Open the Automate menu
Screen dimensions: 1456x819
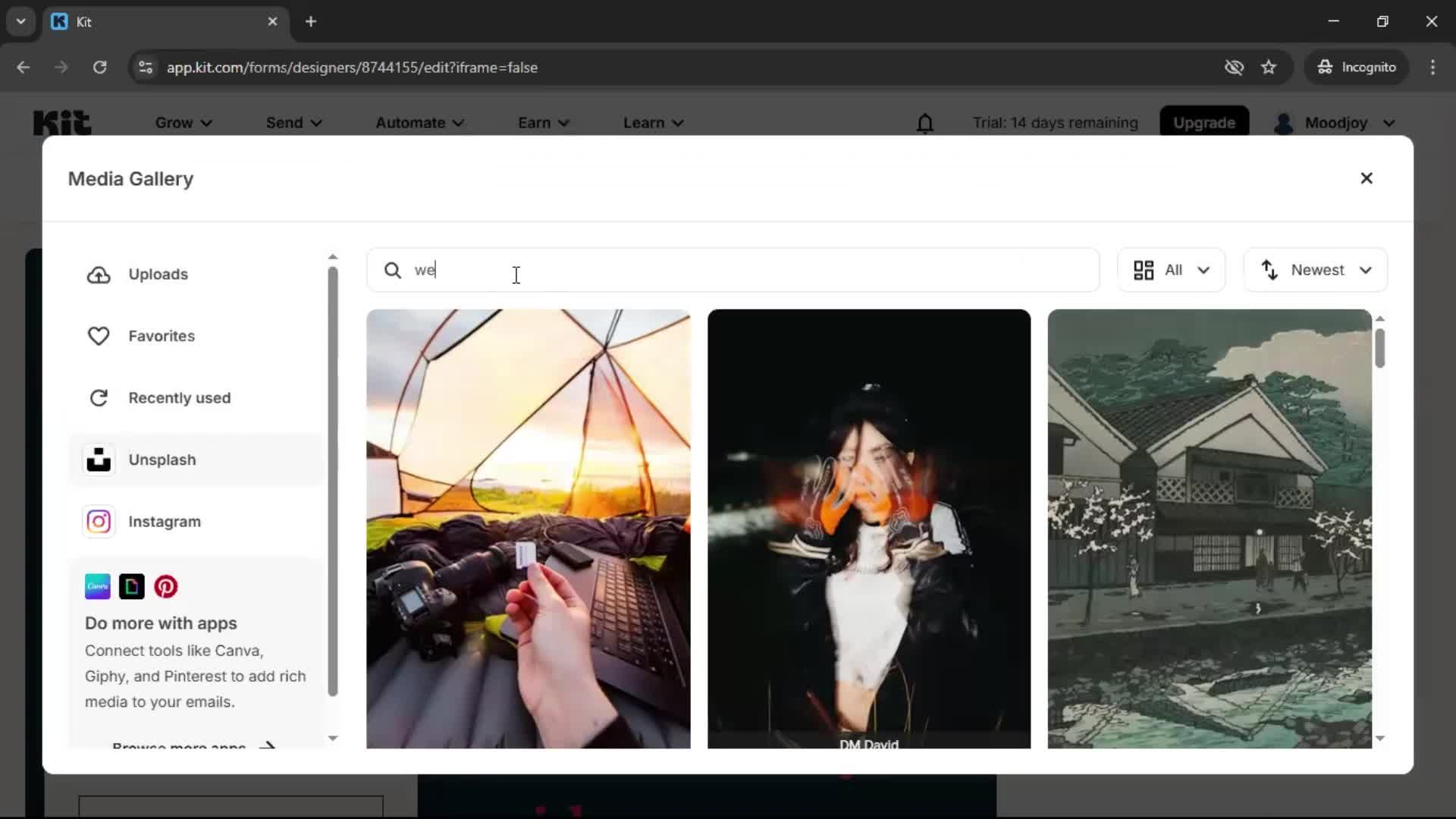coord(419,122)
